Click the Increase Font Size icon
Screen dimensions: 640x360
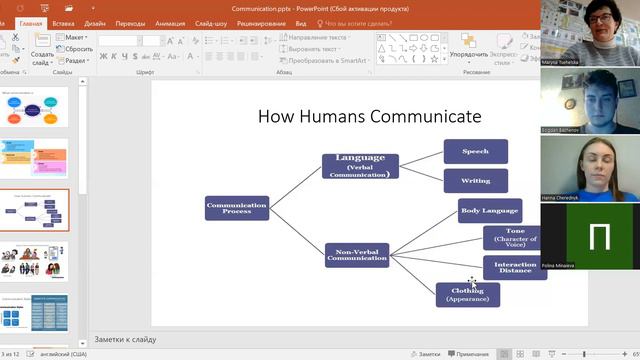pos(170,41)
